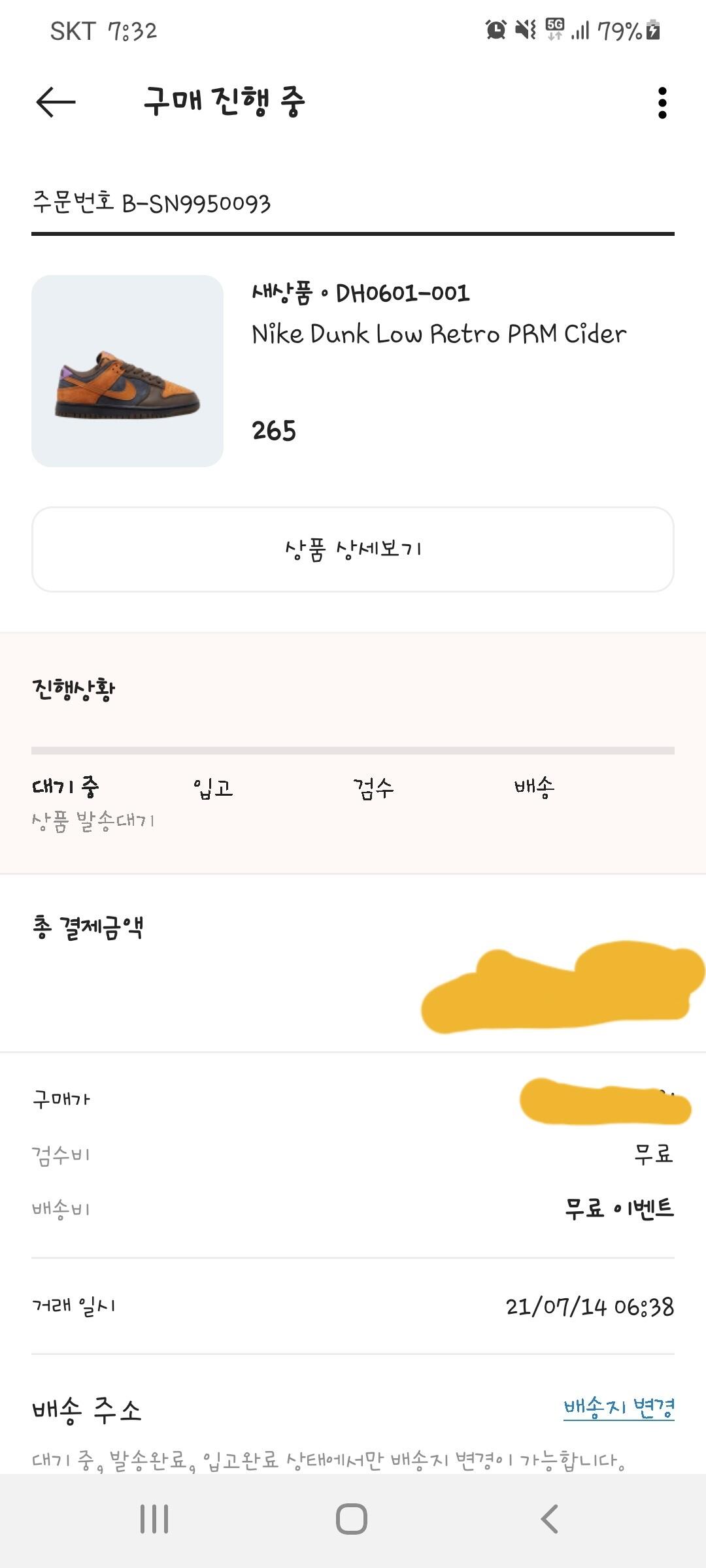This screenshot has height=1568, width=706.
Task: Tap the back arrow in header
Action: coord(56,103)
